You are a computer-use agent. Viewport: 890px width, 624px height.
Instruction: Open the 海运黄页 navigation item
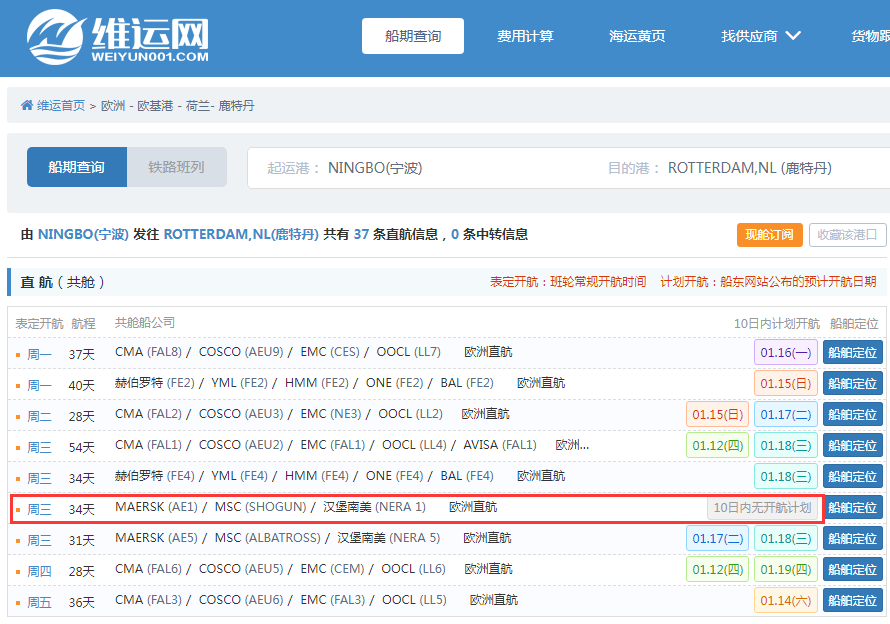tap(637, 33)
